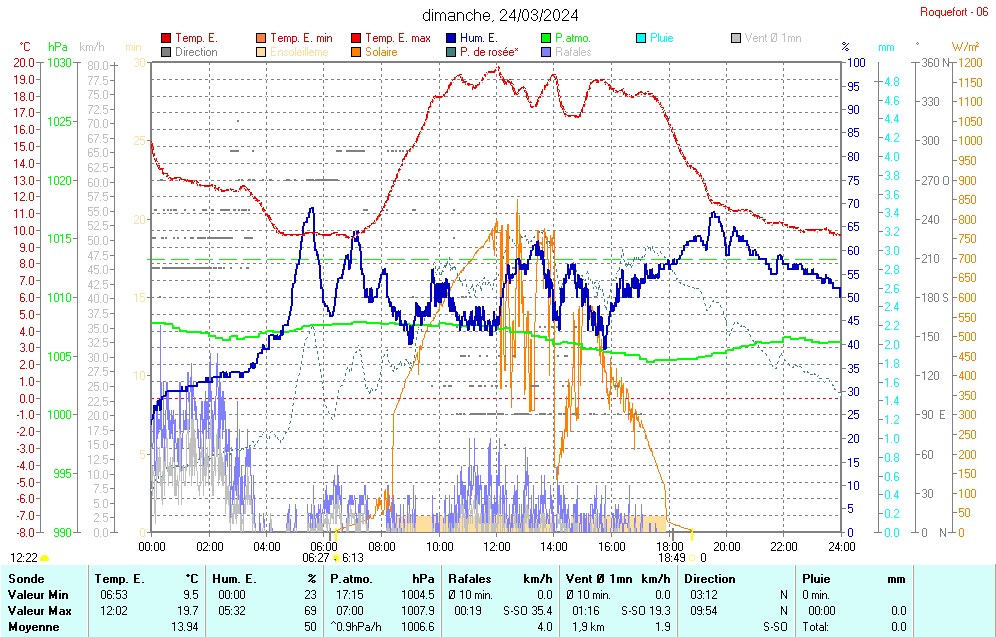Click the 03:12 direction time cell

[x=704, y=595]
